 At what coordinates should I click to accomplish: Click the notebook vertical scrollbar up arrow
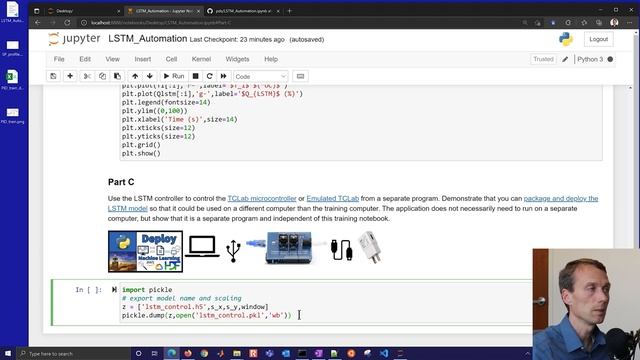click(630, 88)
